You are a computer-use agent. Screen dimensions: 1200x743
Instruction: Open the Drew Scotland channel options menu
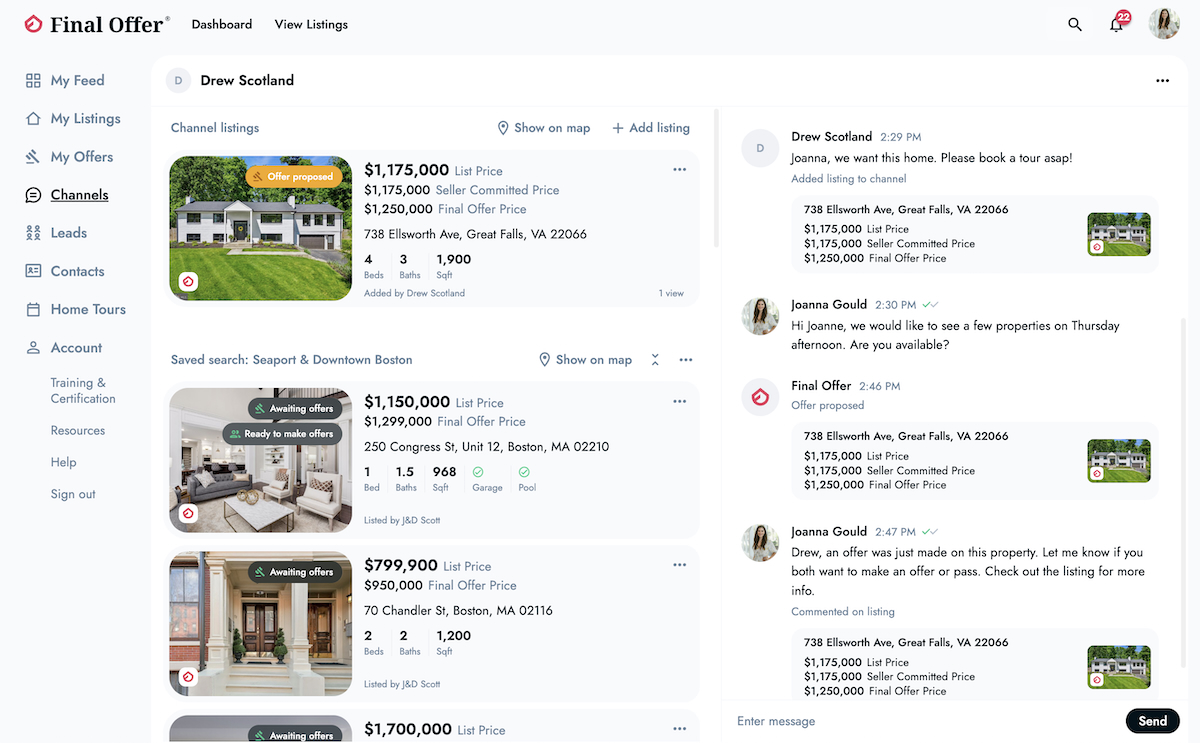click(x=1162, y=81)
